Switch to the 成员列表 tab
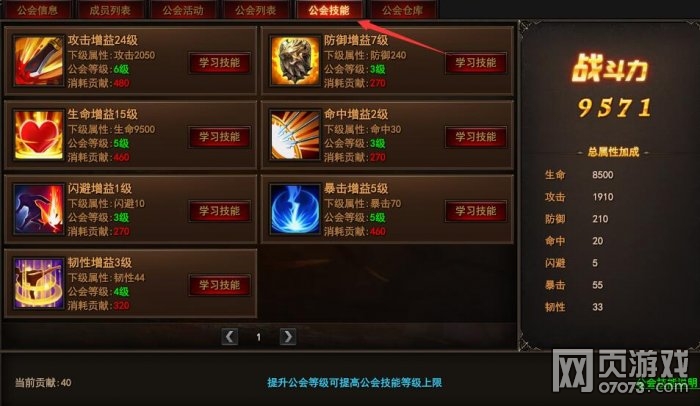 (110, 10)
